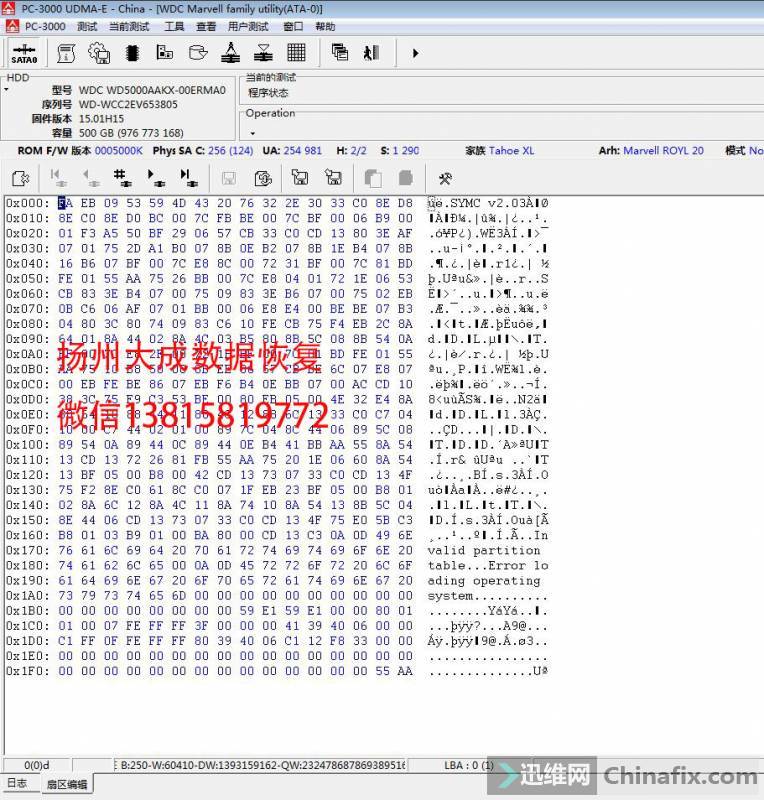
Task: Click the save sector to file icon
Action: tap(300, 178)
